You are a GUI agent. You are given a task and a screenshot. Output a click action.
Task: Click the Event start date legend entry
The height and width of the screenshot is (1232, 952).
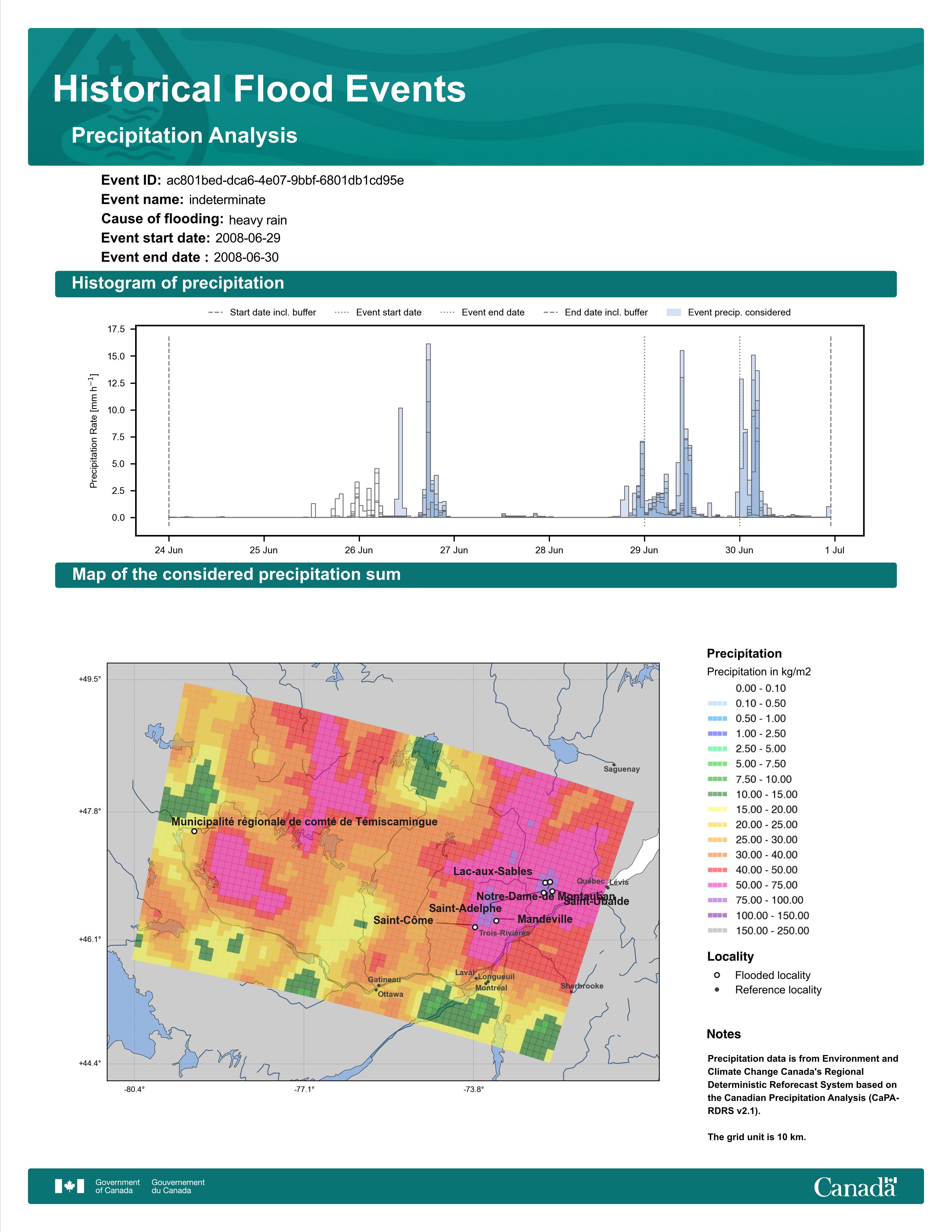(x=378, y=312)
